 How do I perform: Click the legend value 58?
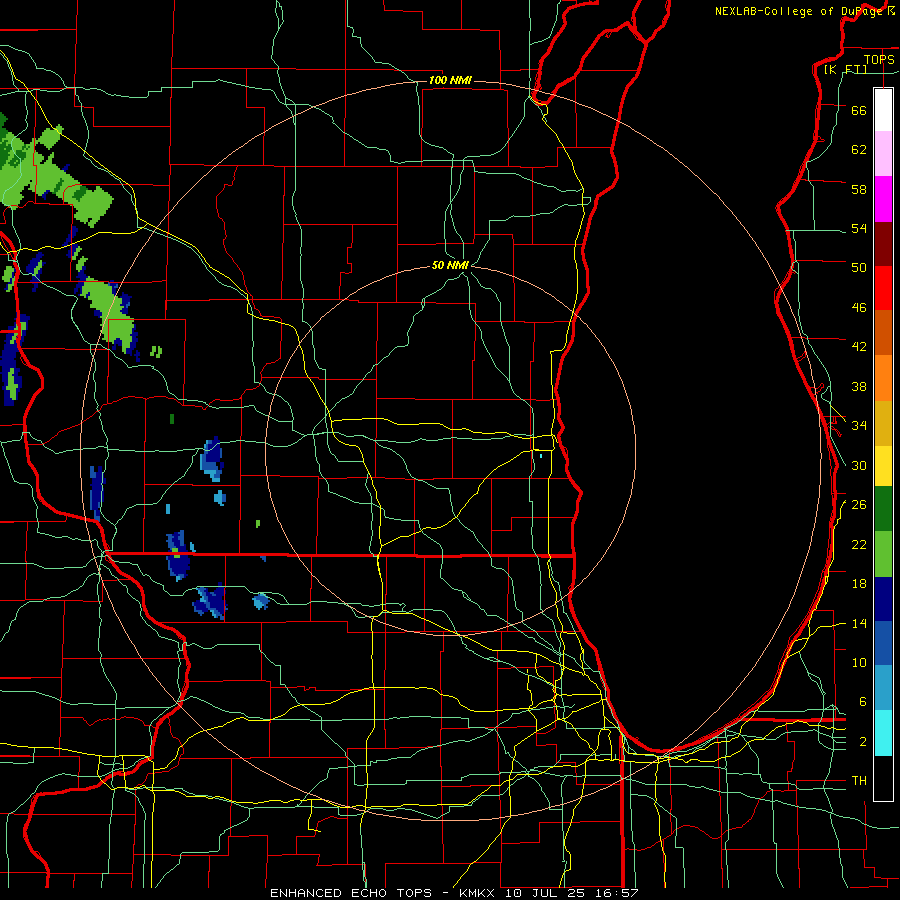tap(859, 189)
